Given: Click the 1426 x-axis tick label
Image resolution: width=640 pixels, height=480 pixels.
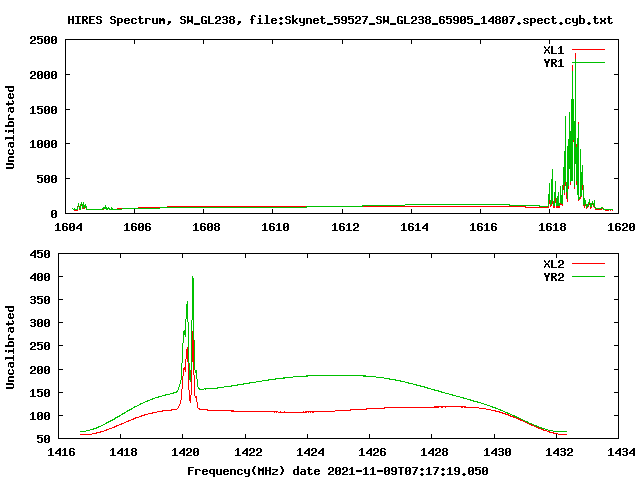Looking at the screenshot, I should 372,452.
